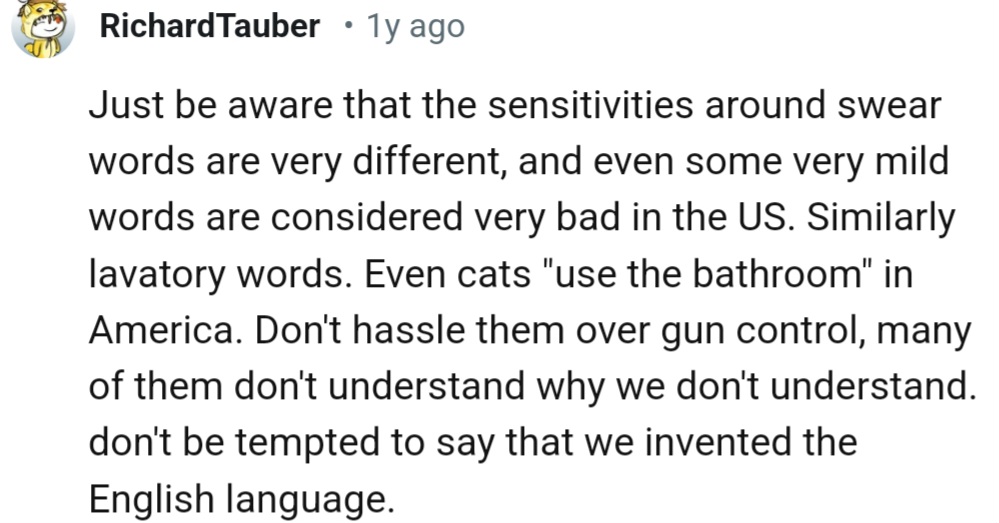The height and width of the screenshot is (523, 999).
Task: Click the "1y ago" timestamp
Action: [416, 27]
